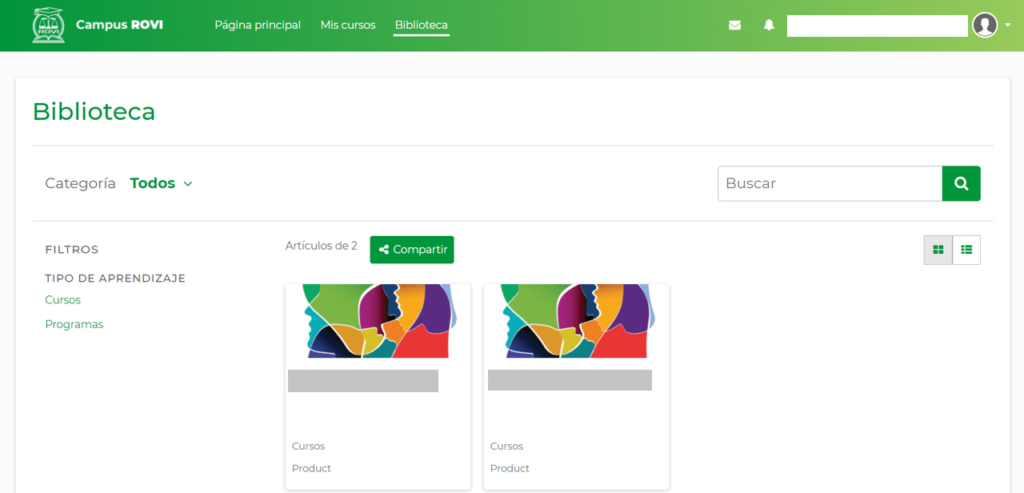Switch to list view layout
Screen dimensions: 1024x493
tap(966, 250)
